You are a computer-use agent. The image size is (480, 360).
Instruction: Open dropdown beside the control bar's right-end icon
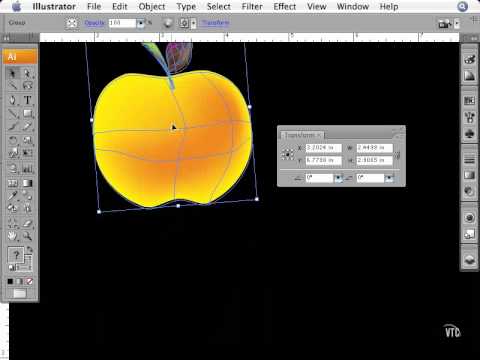[x=457, y=24]
